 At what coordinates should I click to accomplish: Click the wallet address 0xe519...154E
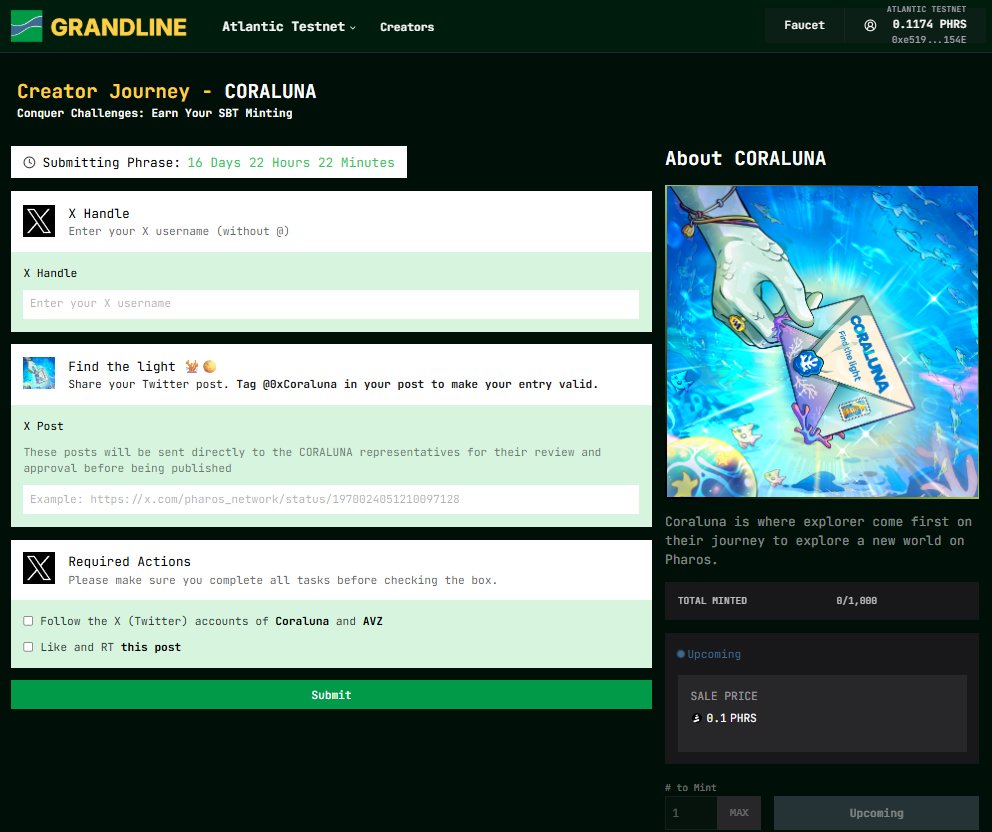[x=929, y=39]
